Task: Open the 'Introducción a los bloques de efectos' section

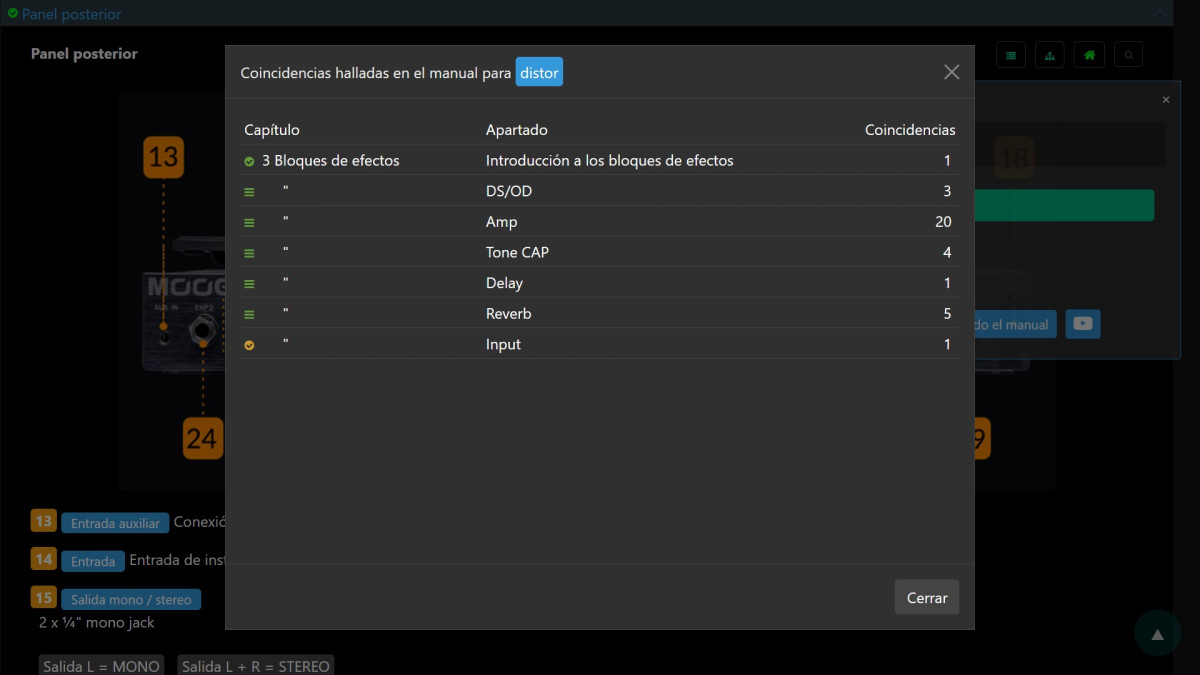Action: [609, 161]
